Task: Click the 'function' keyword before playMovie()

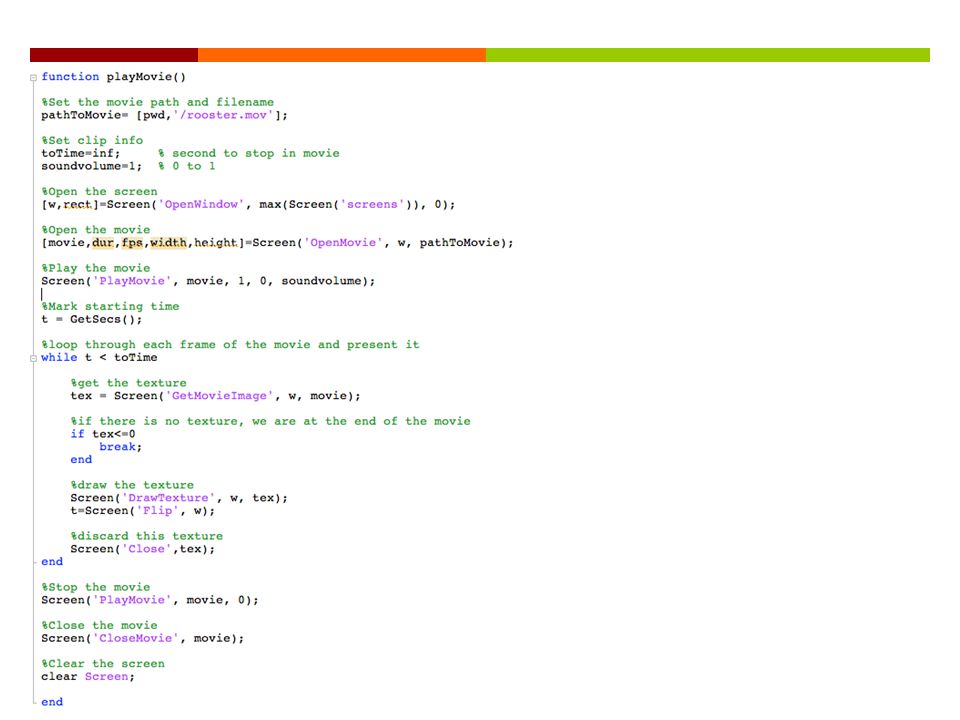Action: tap(70, 77)
